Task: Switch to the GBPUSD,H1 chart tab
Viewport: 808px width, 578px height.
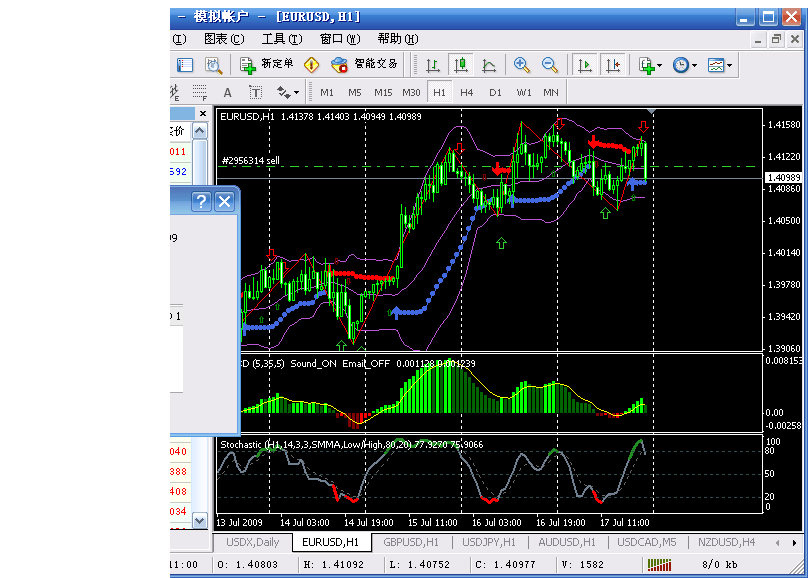Action: pyautogui.click(x=411, y=542)
